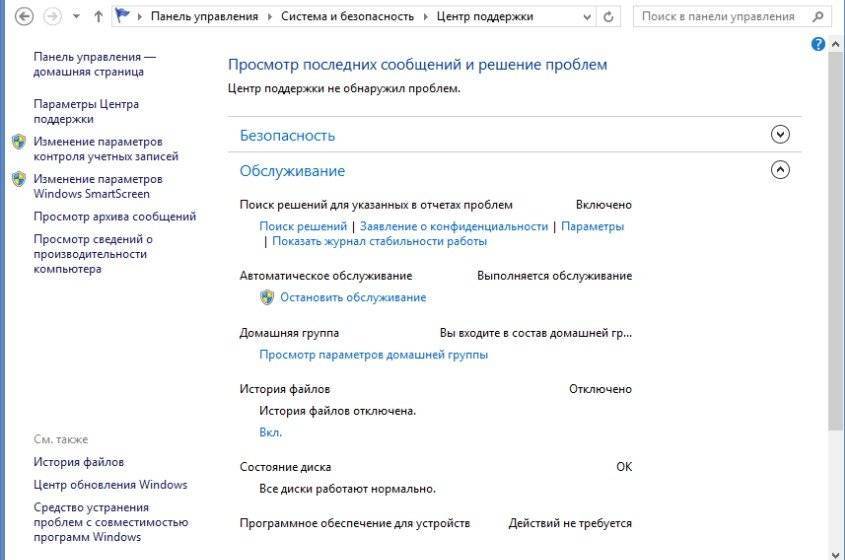This screenshot has width=845, height=560.
Task: Open Просмотр параметров домашней группы link
Action: pos(373,354)
